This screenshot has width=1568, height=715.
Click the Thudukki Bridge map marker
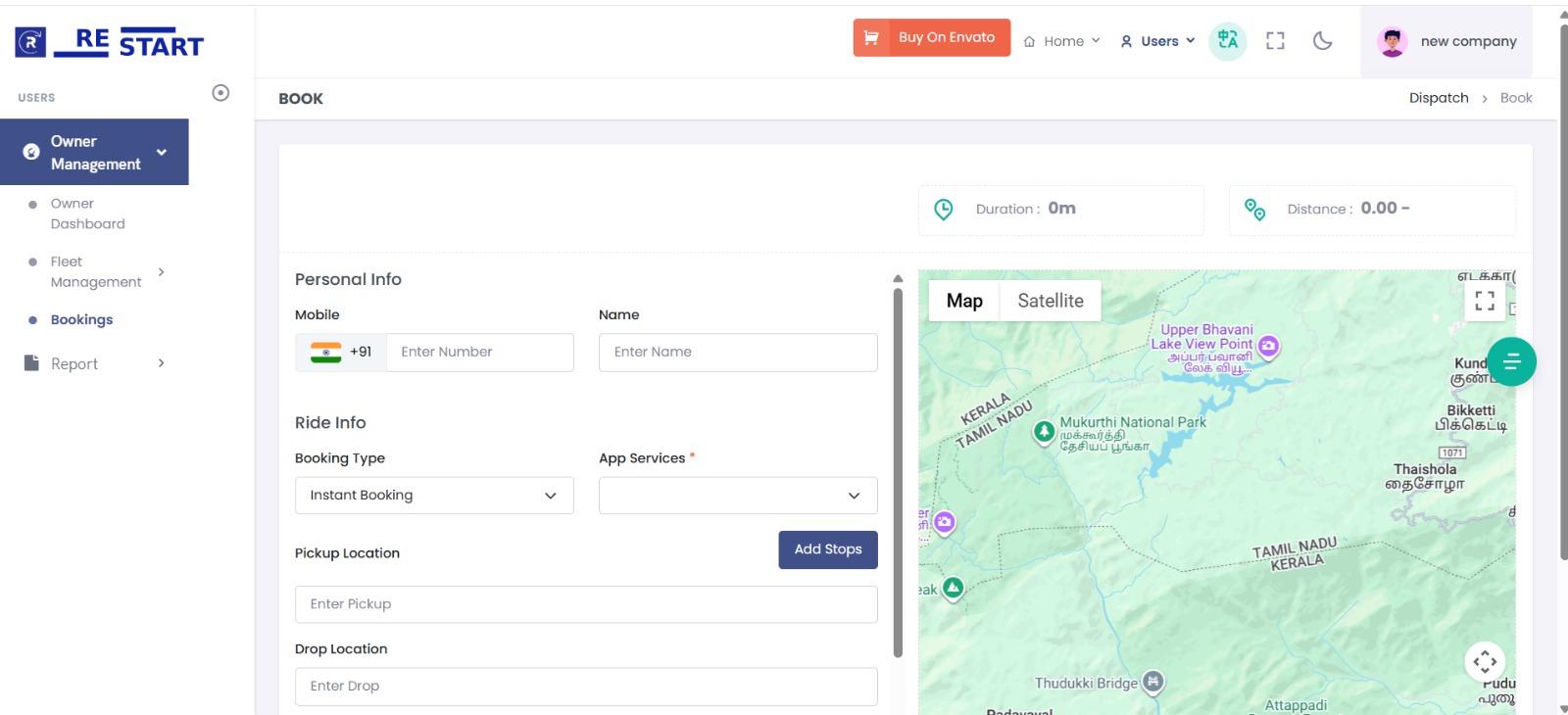[x=1153, y=682]
